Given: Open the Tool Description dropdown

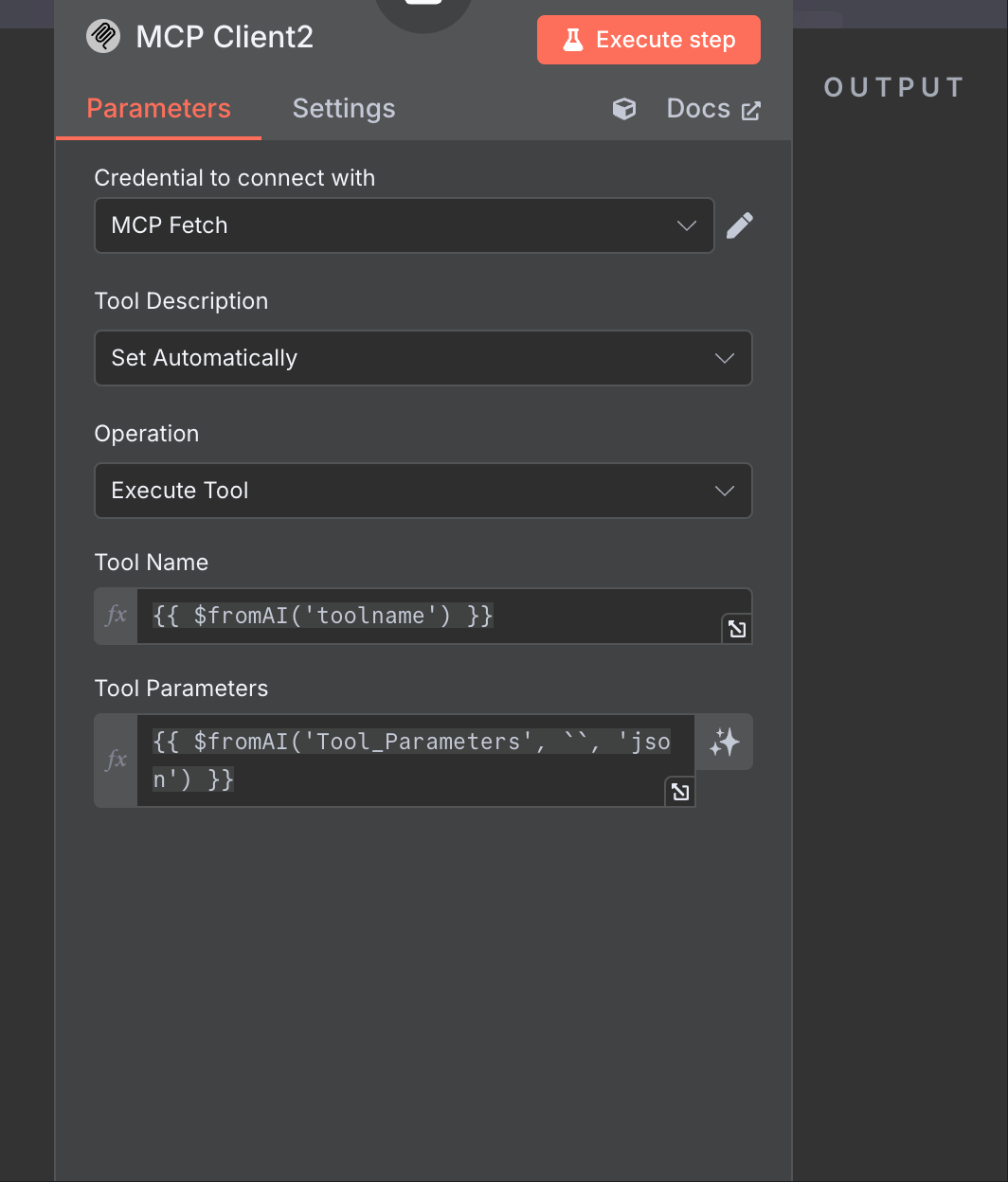Looking at the screenshot, I should 423,358.
